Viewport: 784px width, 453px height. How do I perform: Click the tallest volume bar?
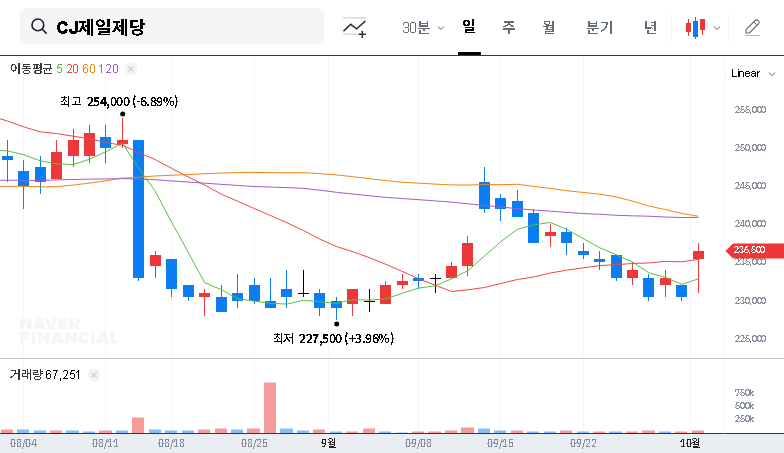coord(269,405)
